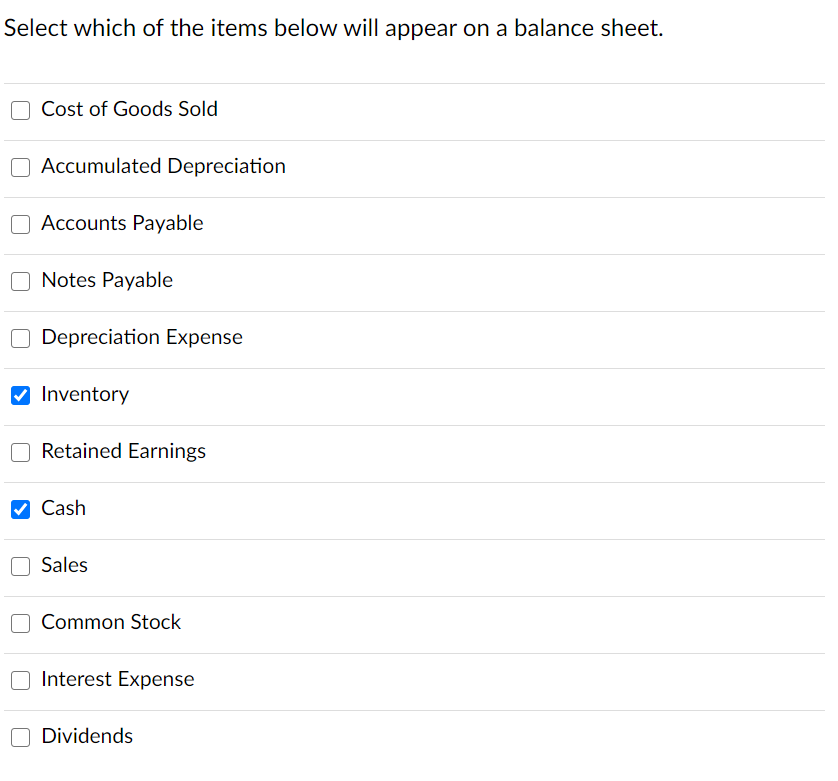Enable the Common Stock checkbox
The image size is (838, 781).
(20, 623)
